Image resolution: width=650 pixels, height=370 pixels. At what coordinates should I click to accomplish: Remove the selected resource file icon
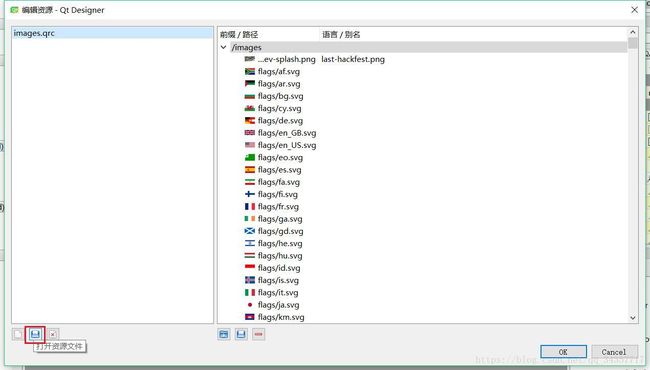tap(53, 334)
